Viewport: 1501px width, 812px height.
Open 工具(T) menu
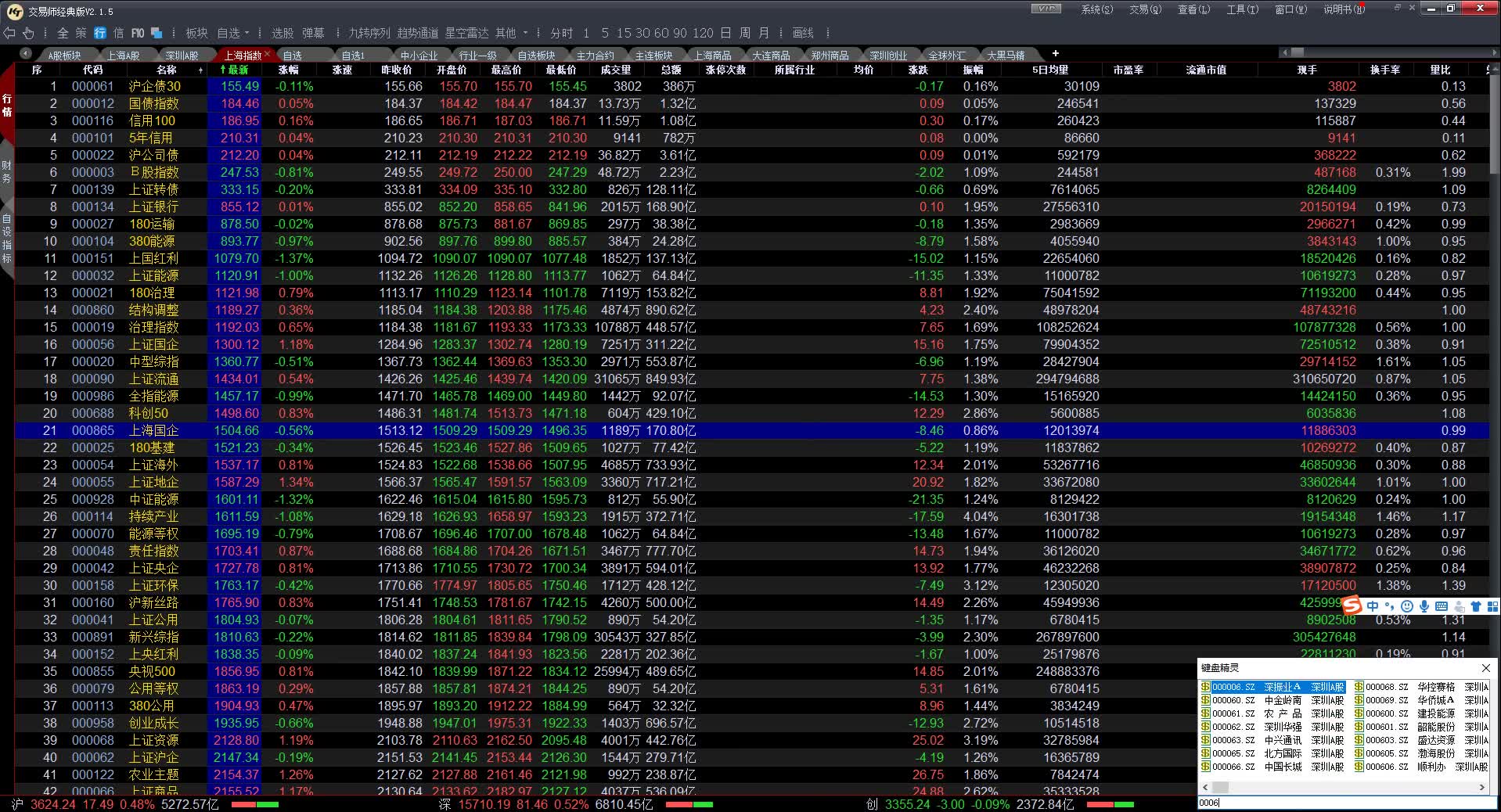tap(1242, 9)
